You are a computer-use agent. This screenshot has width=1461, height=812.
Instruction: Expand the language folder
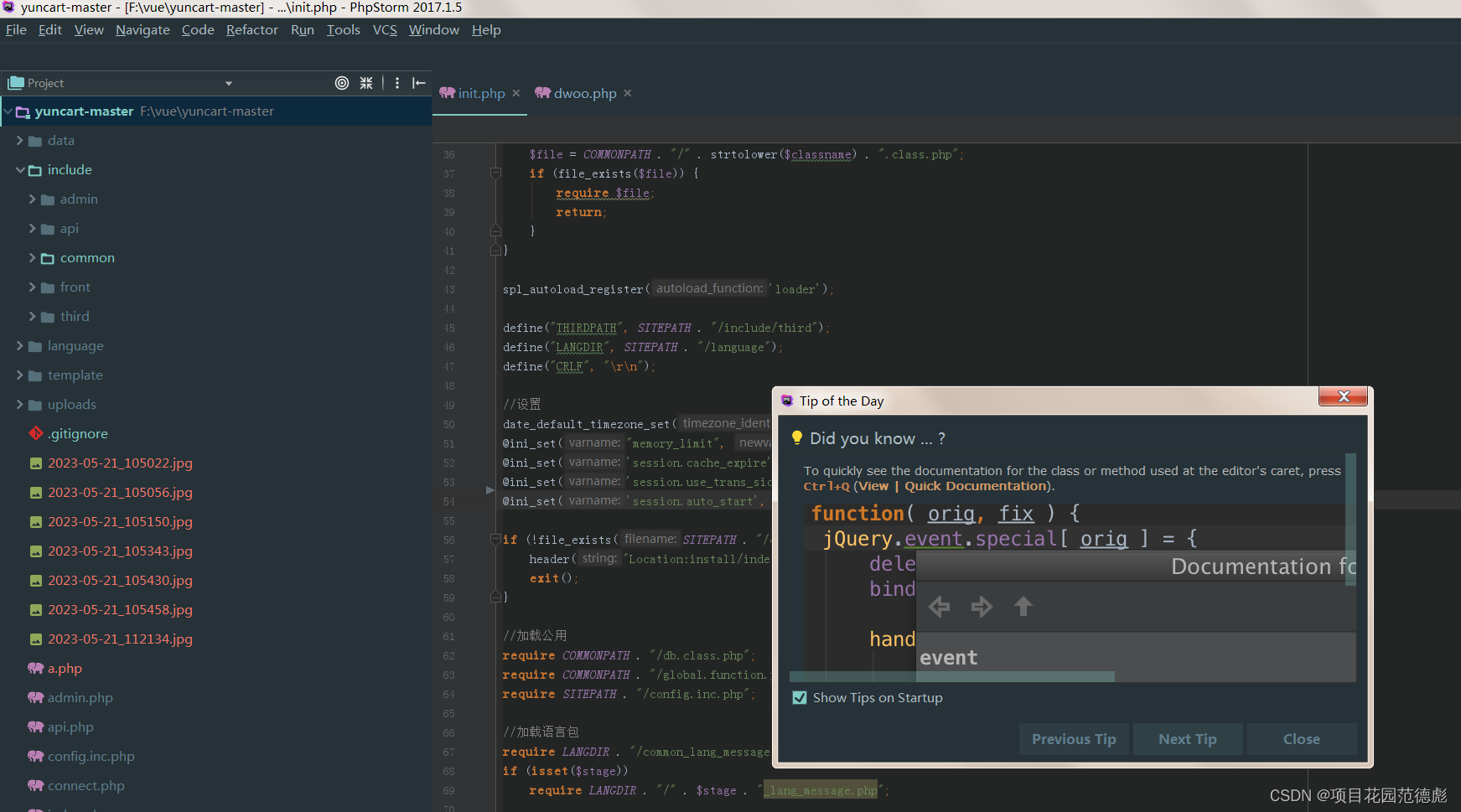pyautogui.click(x=20, y=345)
